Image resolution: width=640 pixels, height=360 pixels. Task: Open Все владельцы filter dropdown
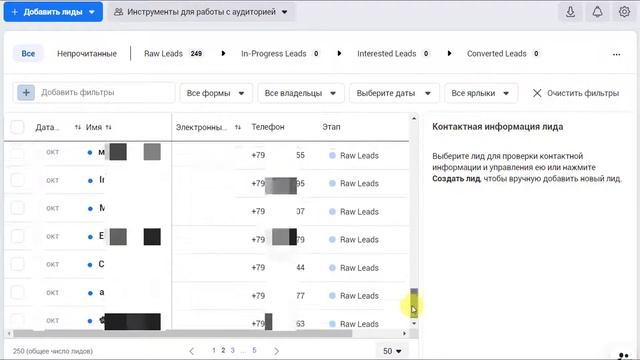tap(301, 93)
